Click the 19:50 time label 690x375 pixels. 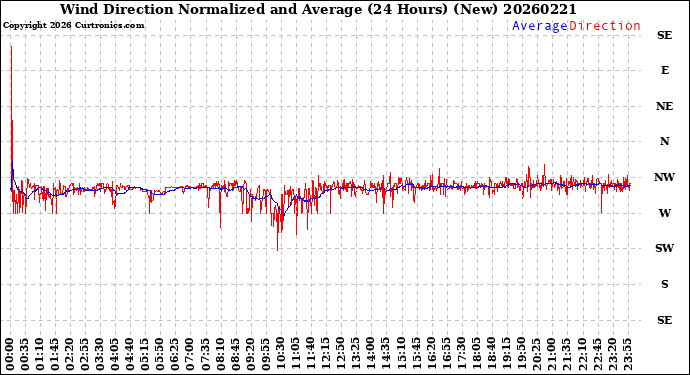pyautogui.click(x=521, y=355)
